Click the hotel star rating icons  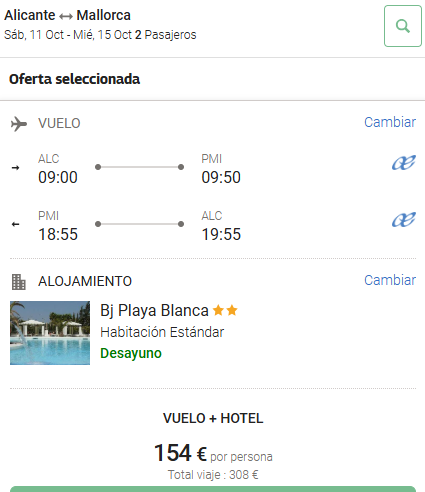tap(225, 310)
